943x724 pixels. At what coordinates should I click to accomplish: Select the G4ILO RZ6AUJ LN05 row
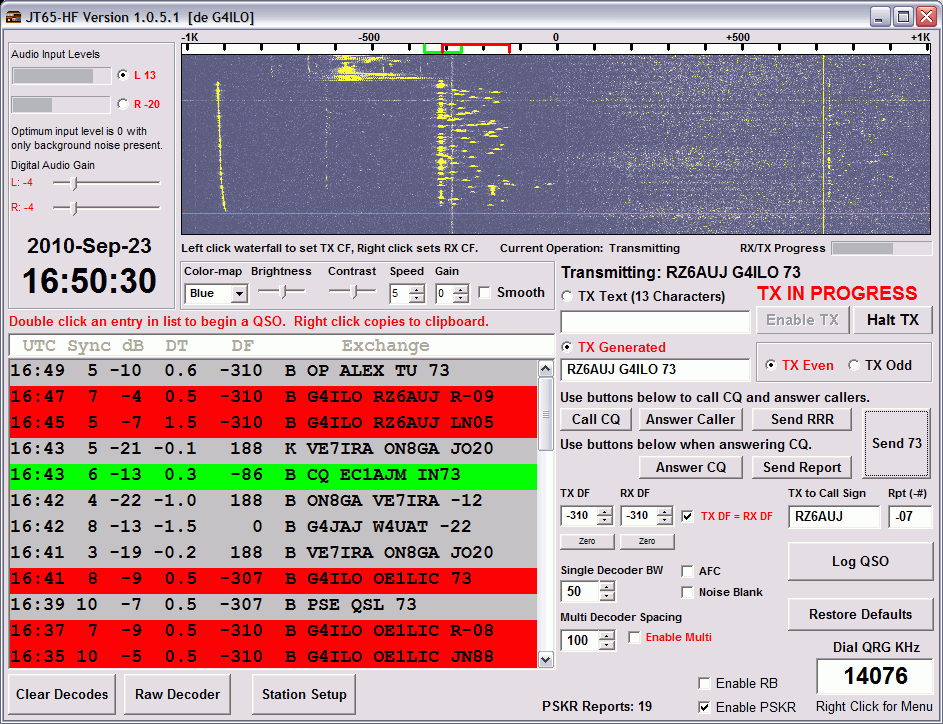coord(273,425)
